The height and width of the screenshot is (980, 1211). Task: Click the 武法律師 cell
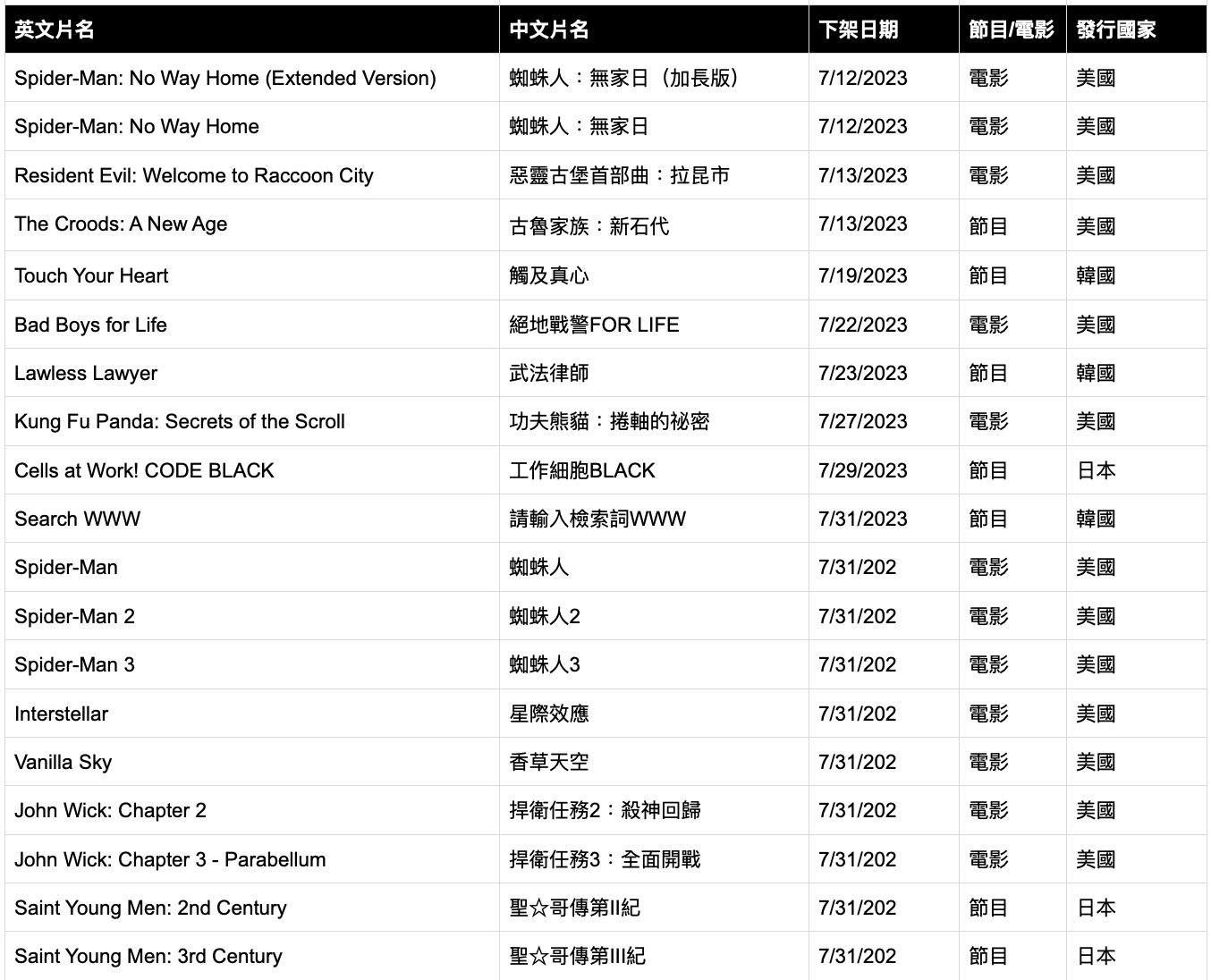pyautogui.click(x=654, y=373)
